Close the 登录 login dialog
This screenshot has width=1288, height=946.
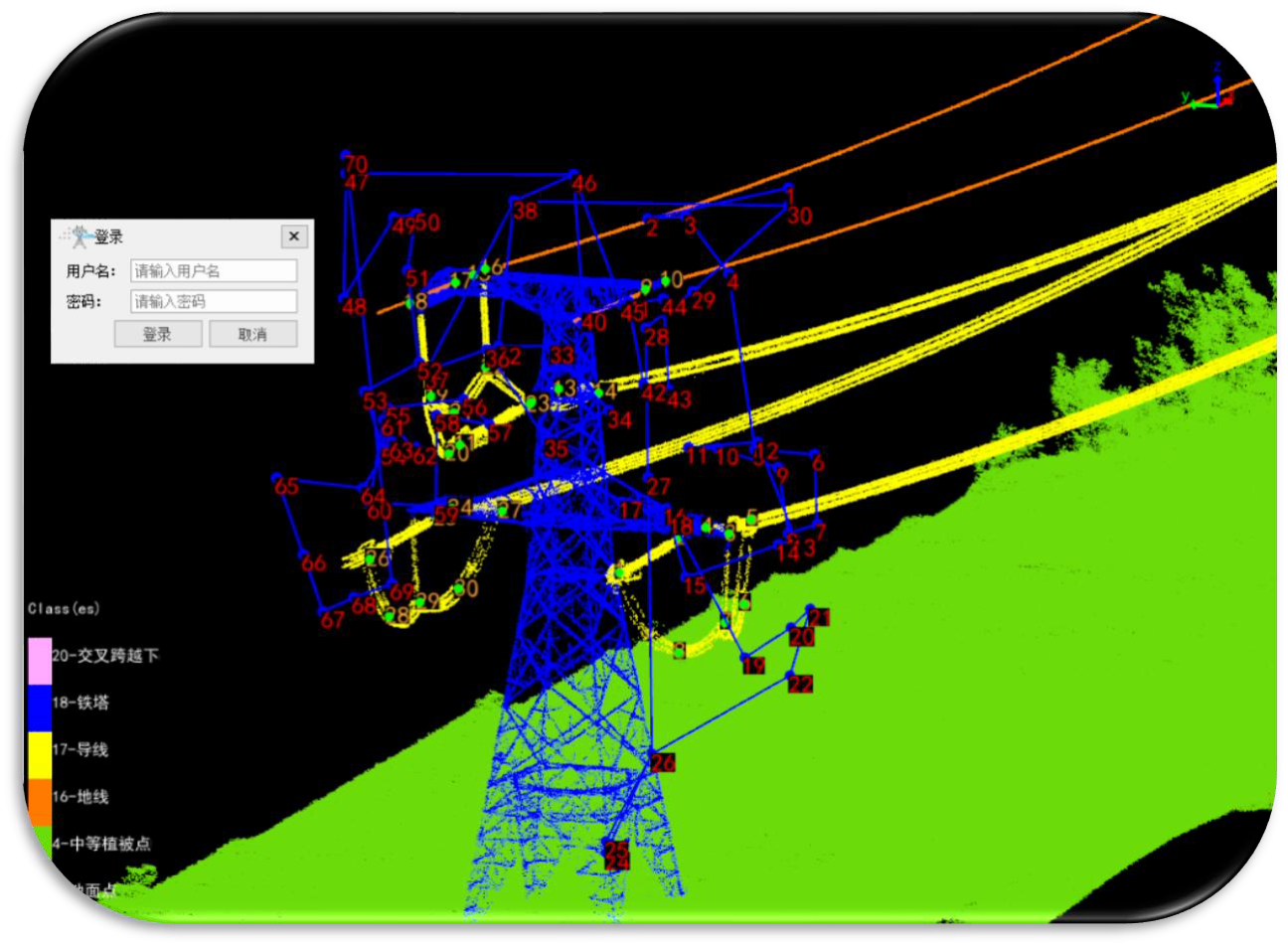(x=293, y=236)
